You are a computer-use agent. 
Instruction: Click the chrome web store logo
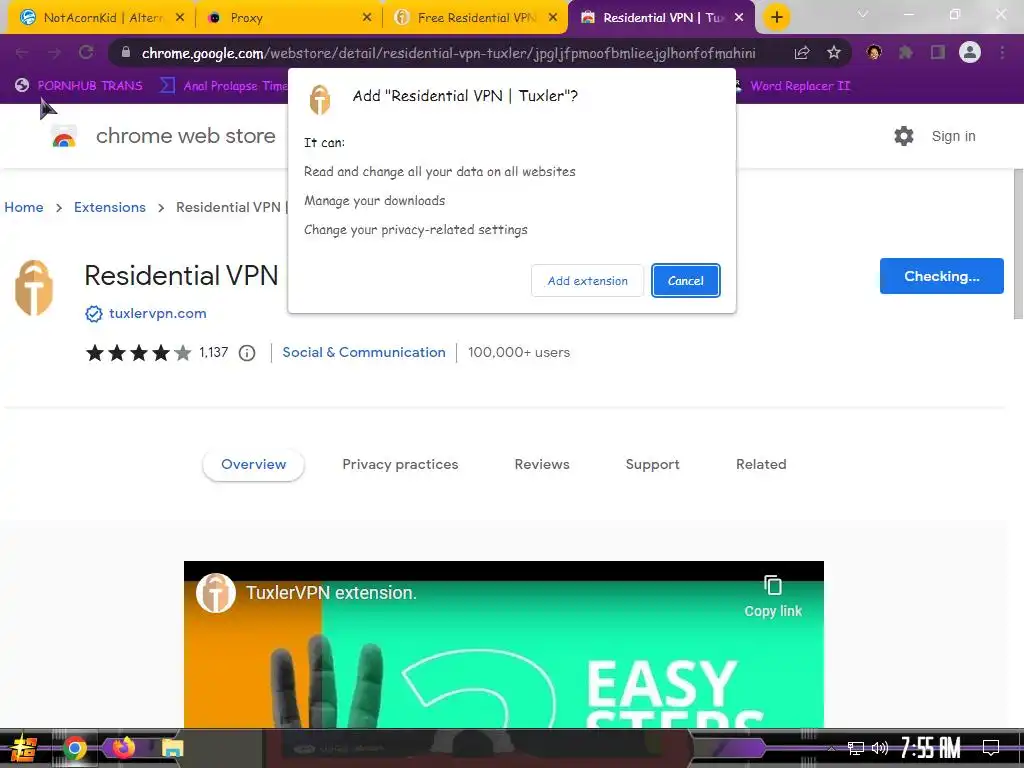pyautogui.click(x=64, y=136)
